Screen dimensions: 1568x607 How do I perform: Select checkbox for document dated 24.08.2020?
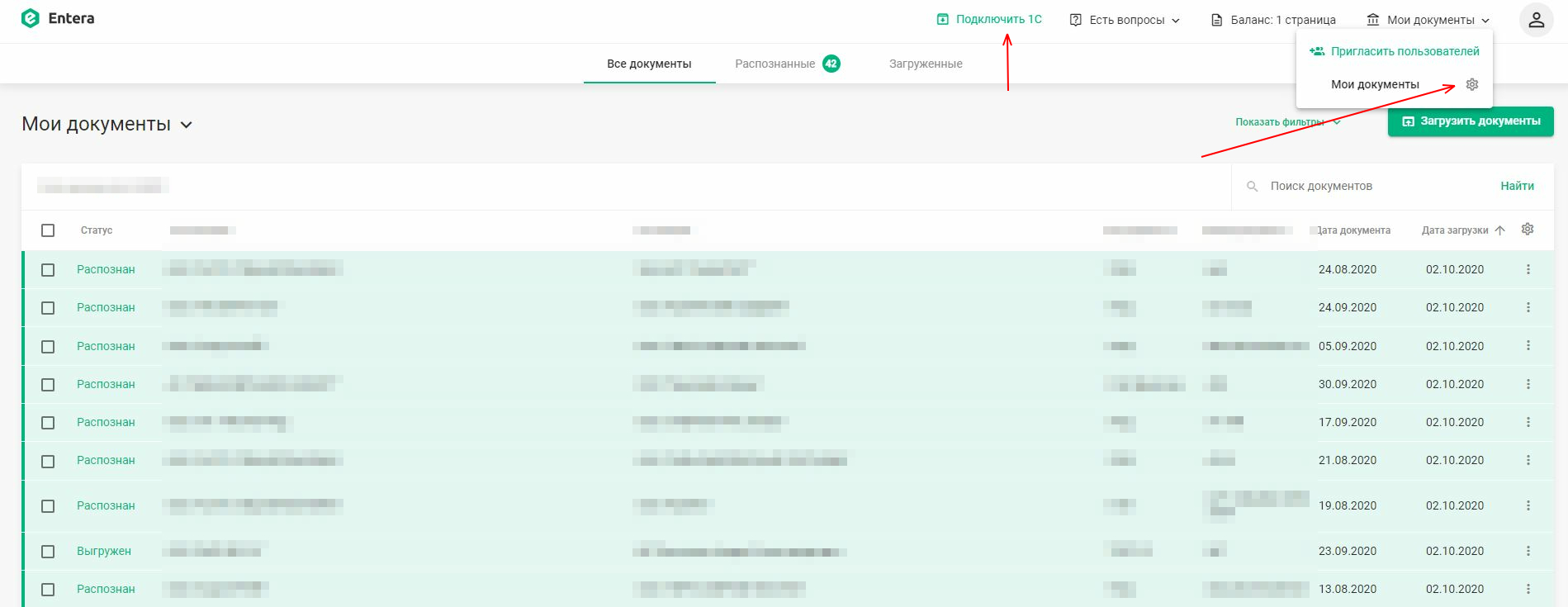tap(48, 270)
